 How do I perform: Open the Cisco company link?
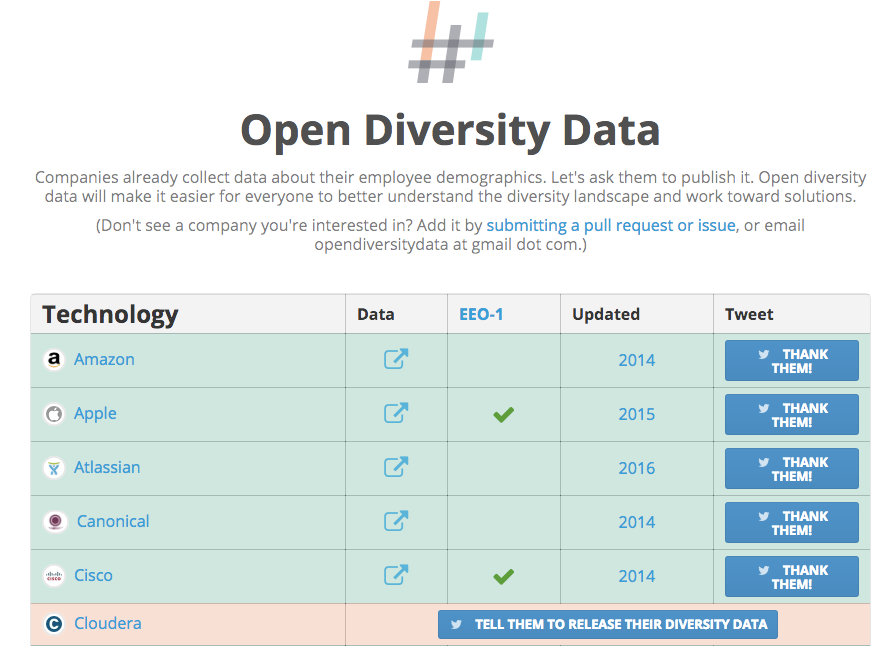point(94,575)
